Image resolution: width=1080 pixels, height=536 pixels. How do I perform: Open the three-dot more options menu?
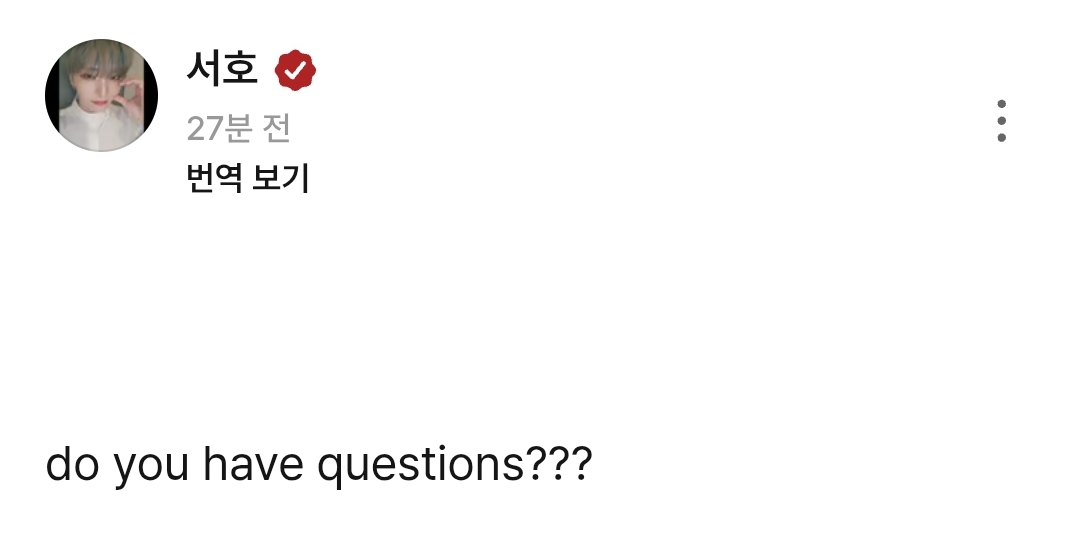(1001, 121)
